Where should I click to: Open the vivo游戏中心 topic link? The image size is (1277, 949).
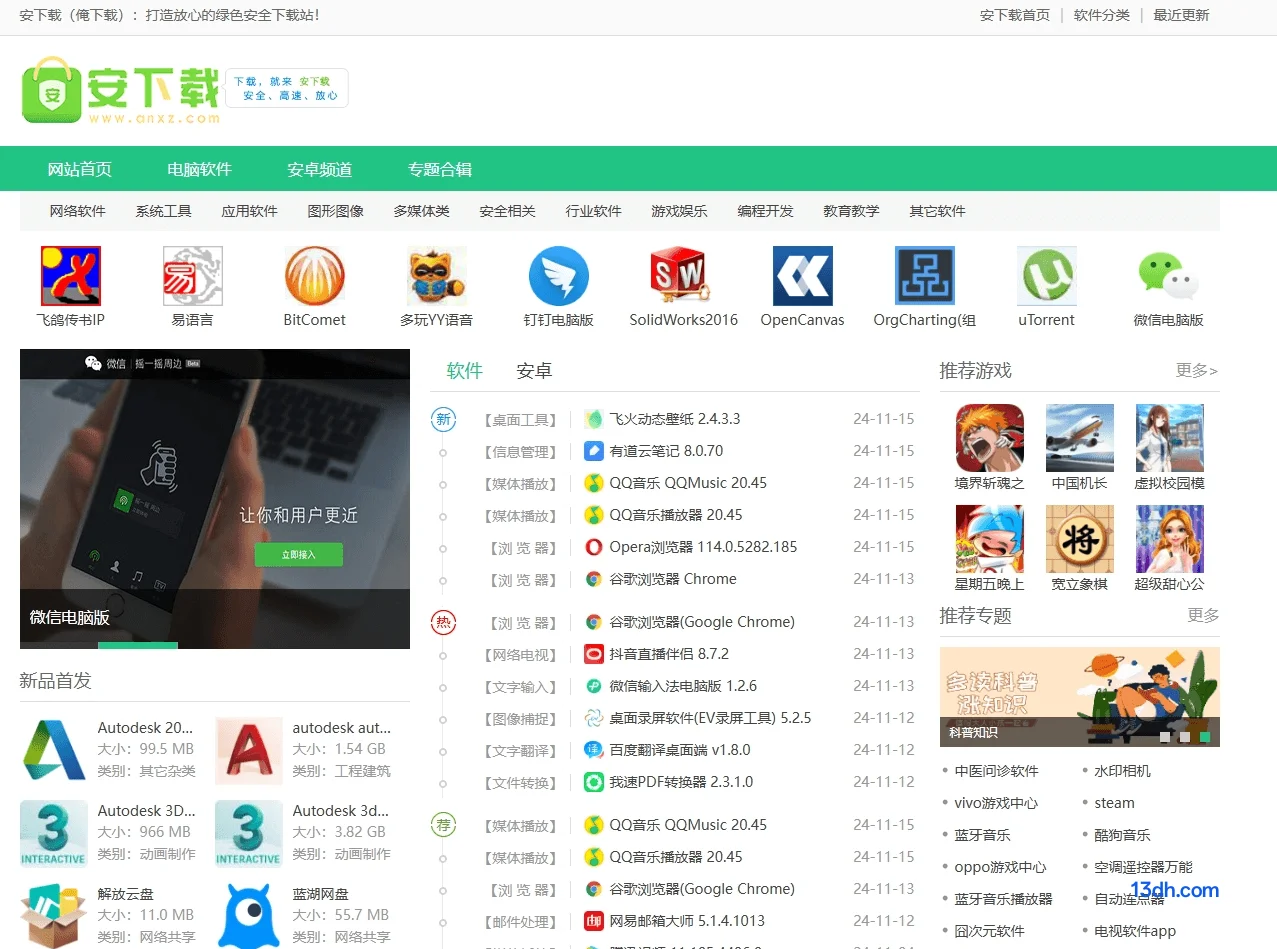996,803
